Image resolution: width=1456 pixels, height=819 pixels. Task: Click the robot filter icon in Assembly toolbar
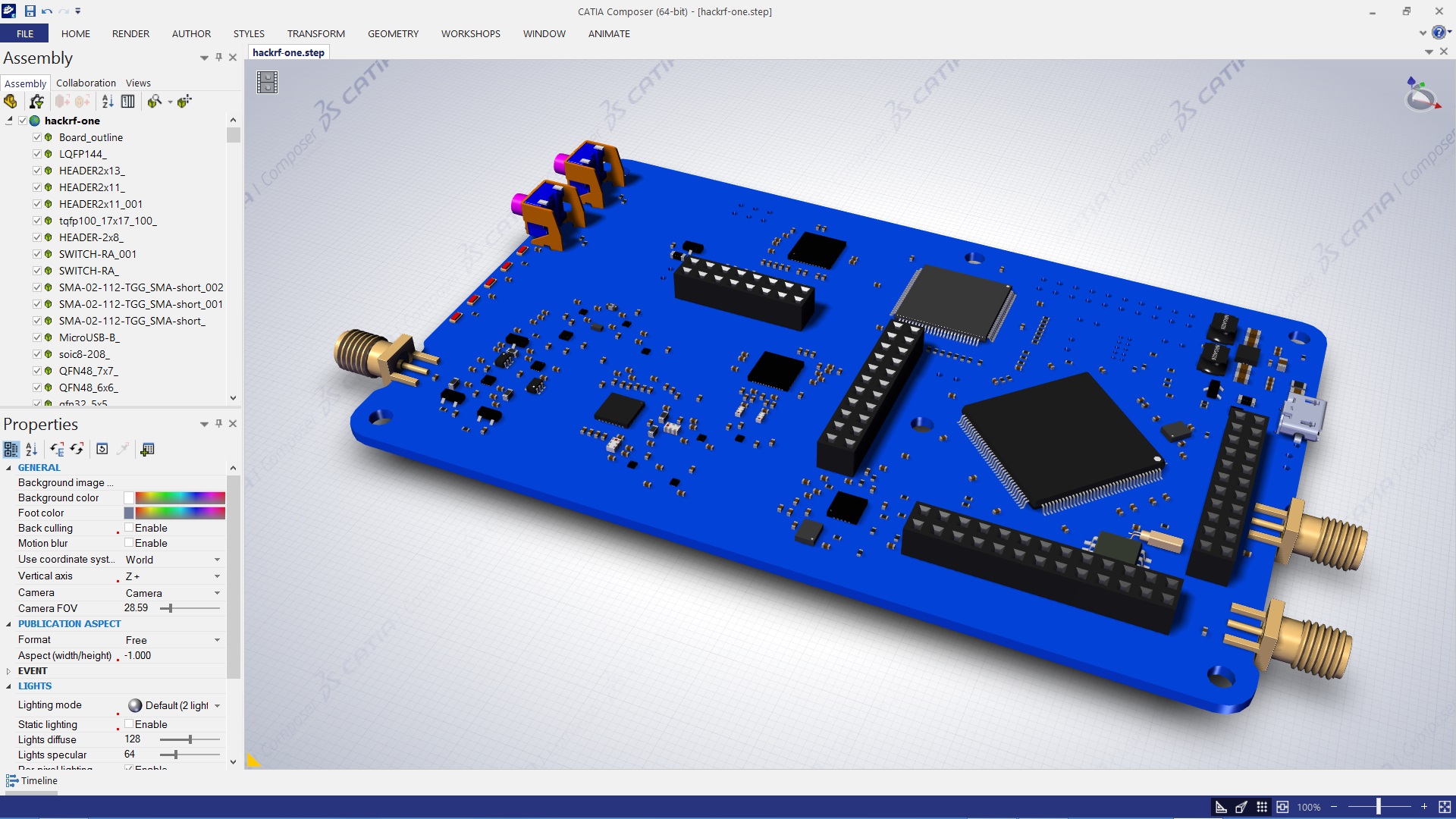pos(36,102)
